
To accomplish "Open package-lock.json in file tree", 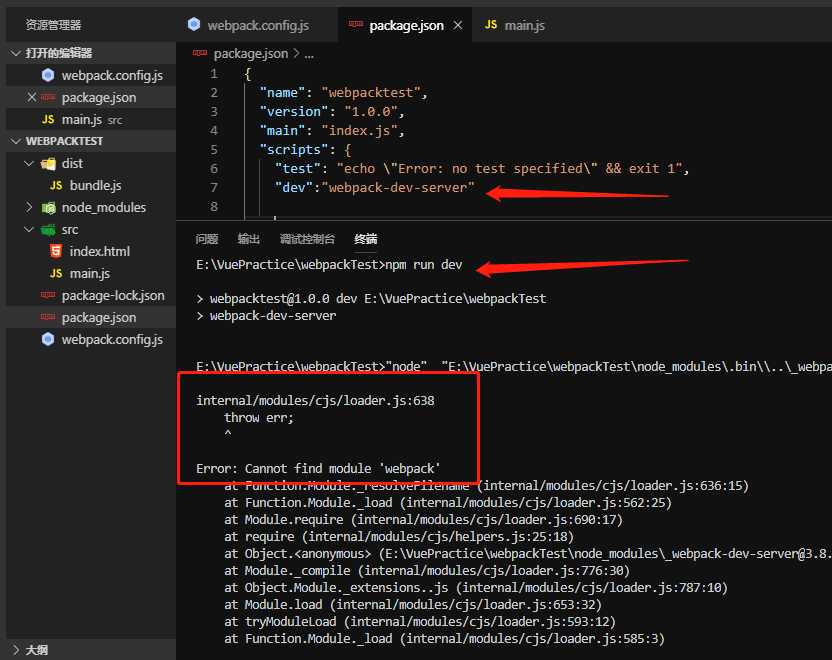I will click(91, 296).
